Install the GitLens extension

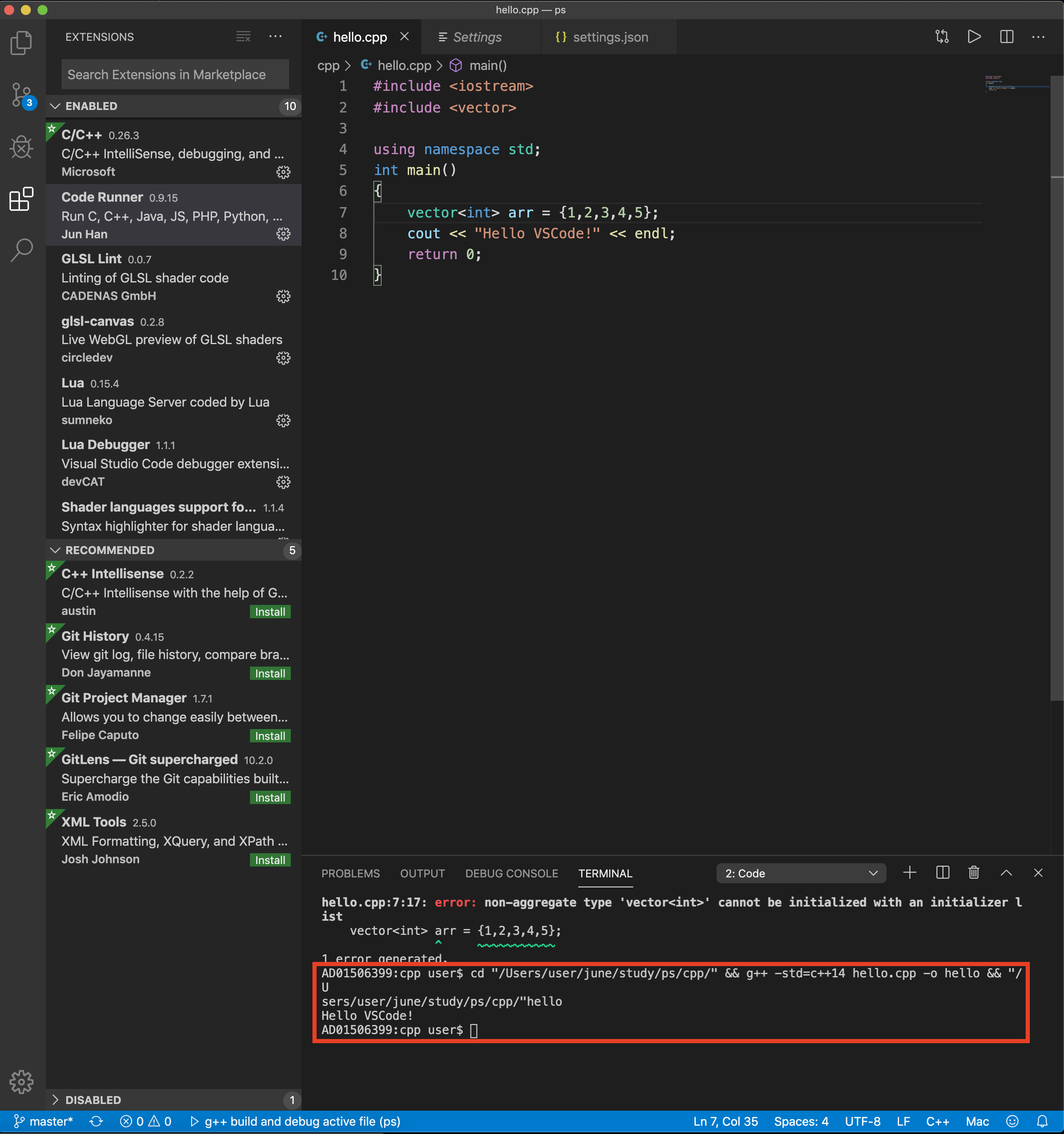point(270,797)
